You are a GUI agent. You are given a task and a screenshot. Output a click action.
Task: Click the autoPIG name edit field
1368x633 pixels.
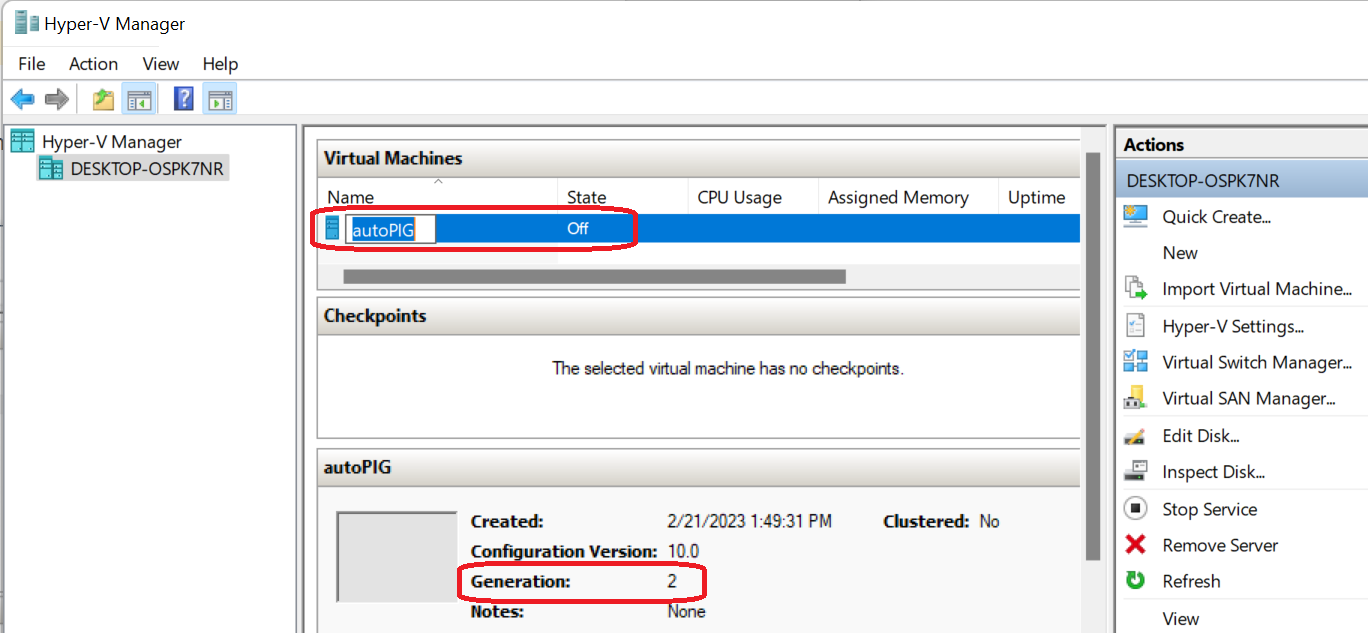tap(391, 229)
